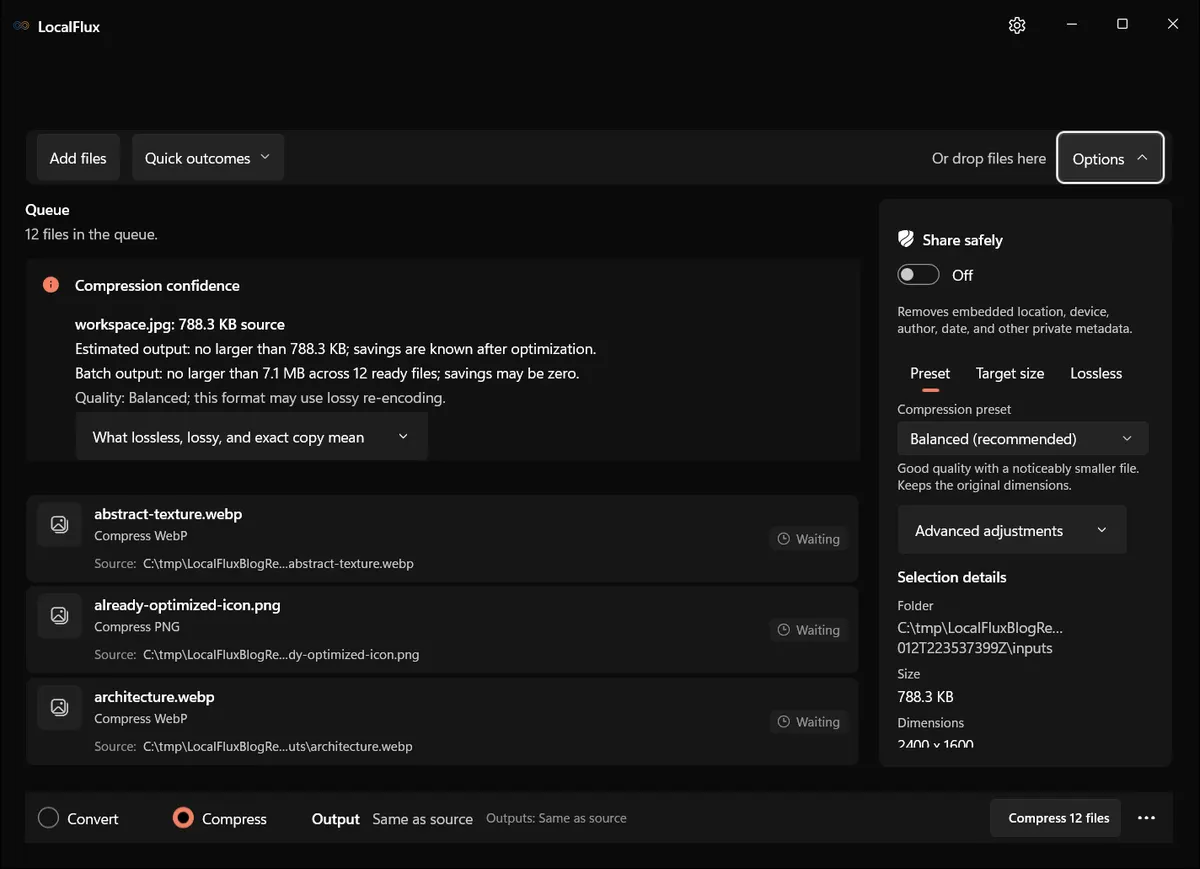Expand What lossless, lossy, and exact copy mean
The image size is (1200, 869).
point(251,437)
